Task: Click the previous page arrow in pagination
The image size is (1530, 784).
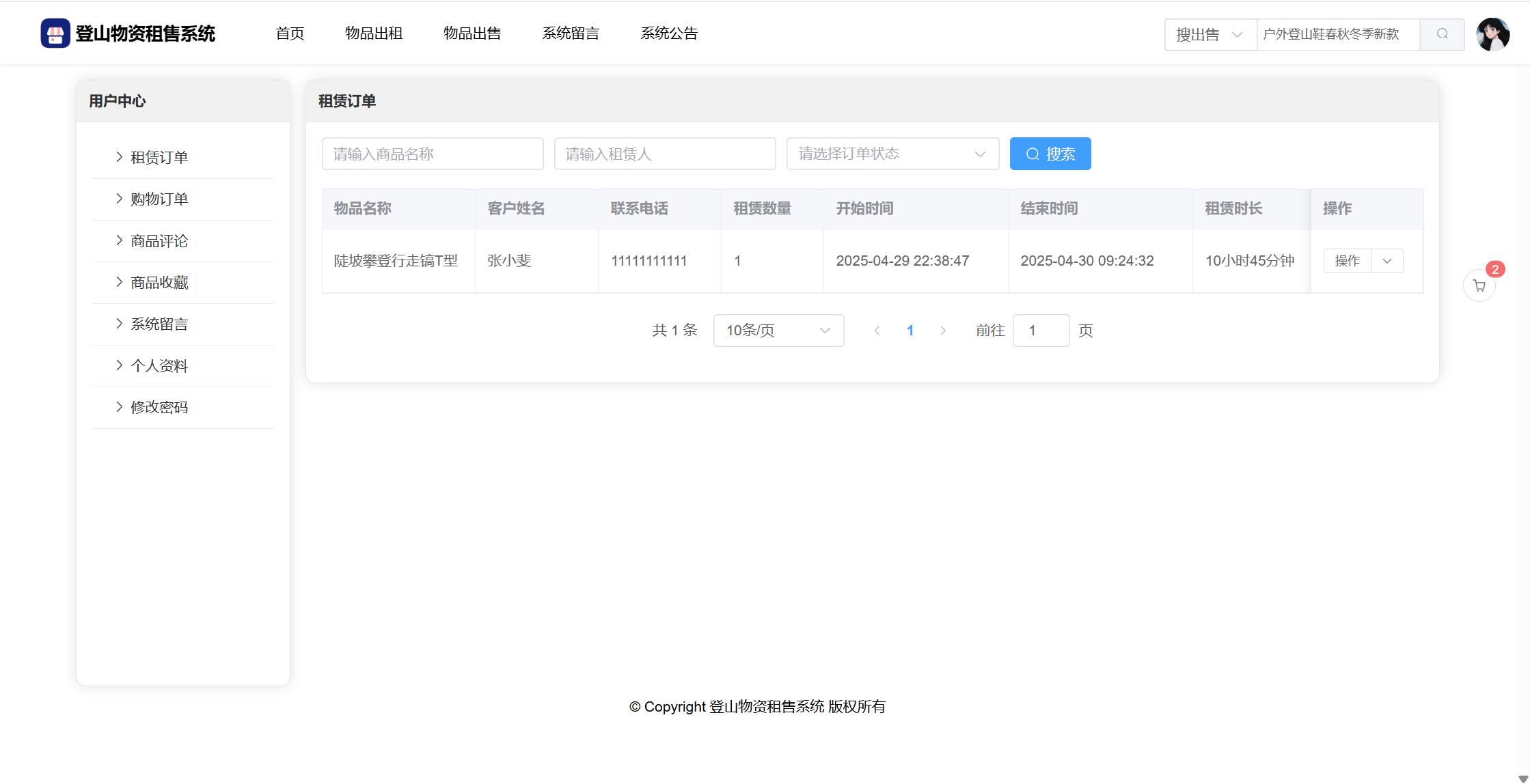Action: pyautogui.click(x=877, y=331)
